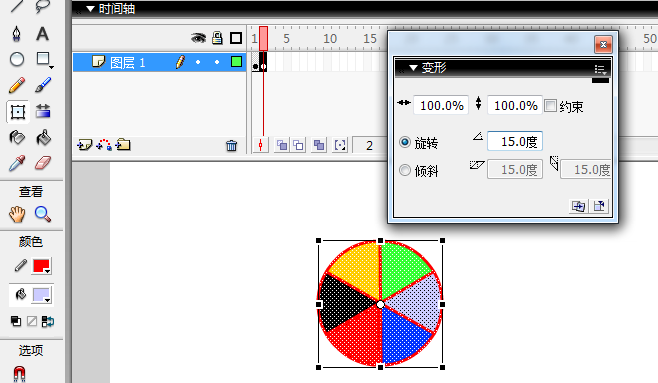The height and width of the screenshot is (383, 658).
Task: Toggle Onion Skin Outlines
Action: click(x=298, y=145)
